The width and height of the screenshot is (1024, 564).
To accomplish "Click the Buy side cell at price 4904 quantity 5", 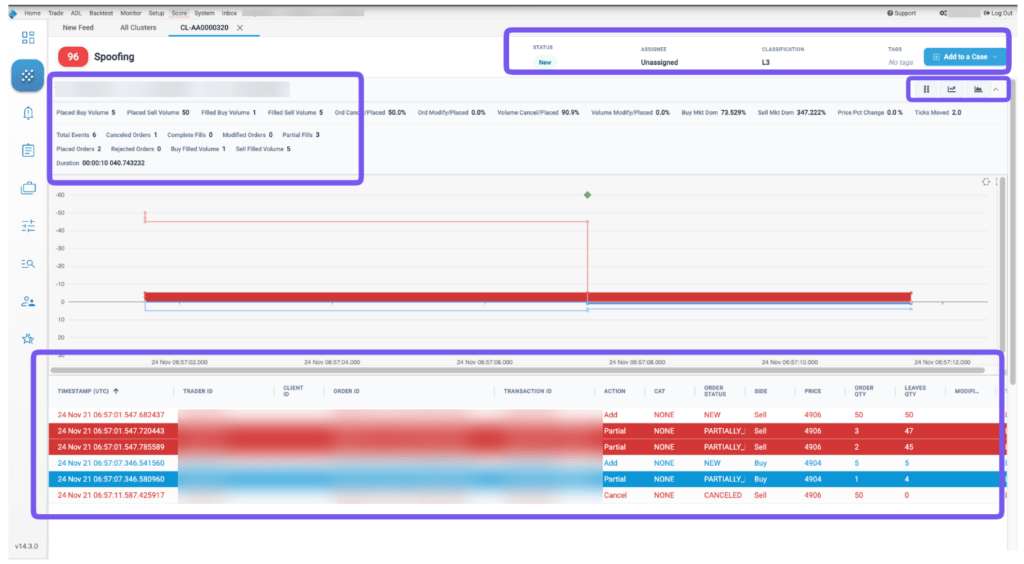I will (760, 463).
